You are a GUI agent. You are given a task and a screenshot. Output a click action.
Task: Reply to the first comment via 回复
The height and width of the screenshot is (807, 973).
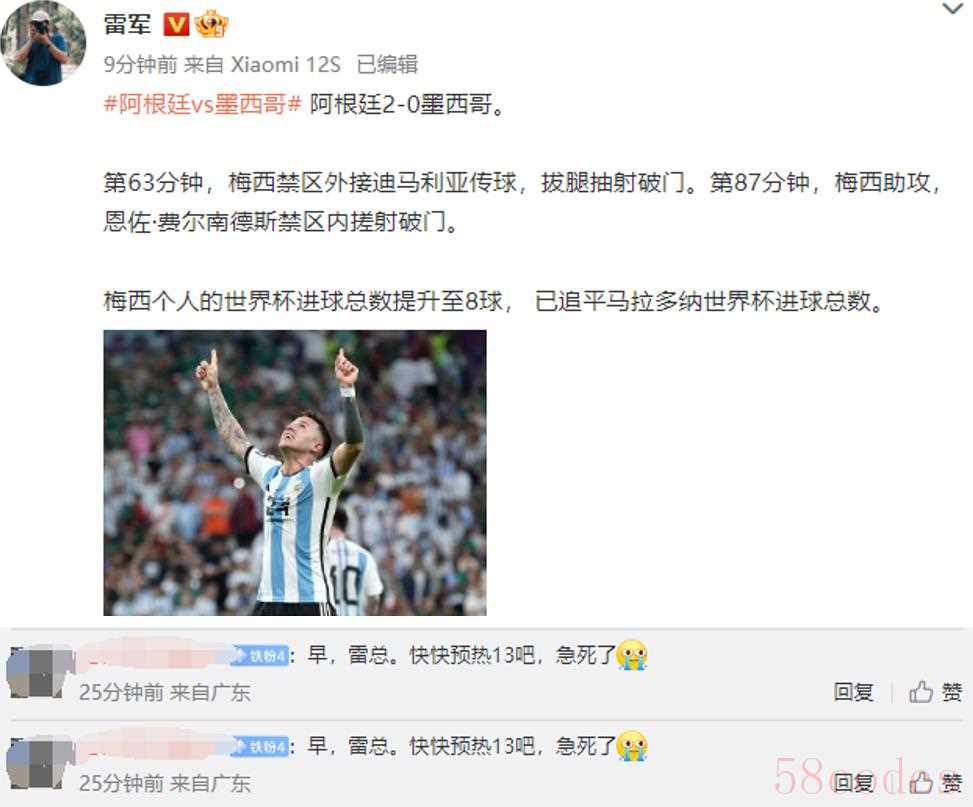point(853,692)
